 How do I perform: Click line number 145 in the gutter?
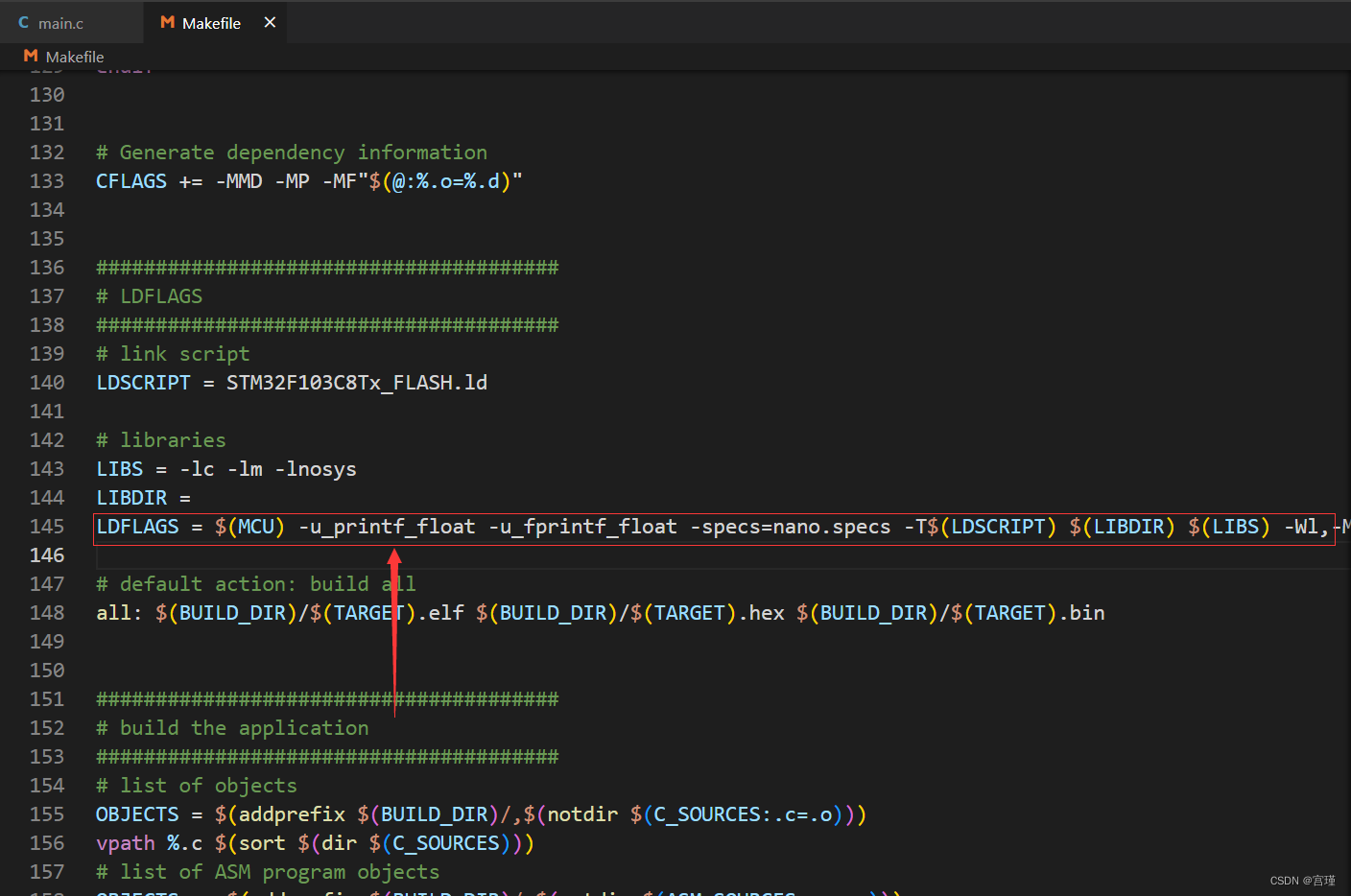(47, 526)
